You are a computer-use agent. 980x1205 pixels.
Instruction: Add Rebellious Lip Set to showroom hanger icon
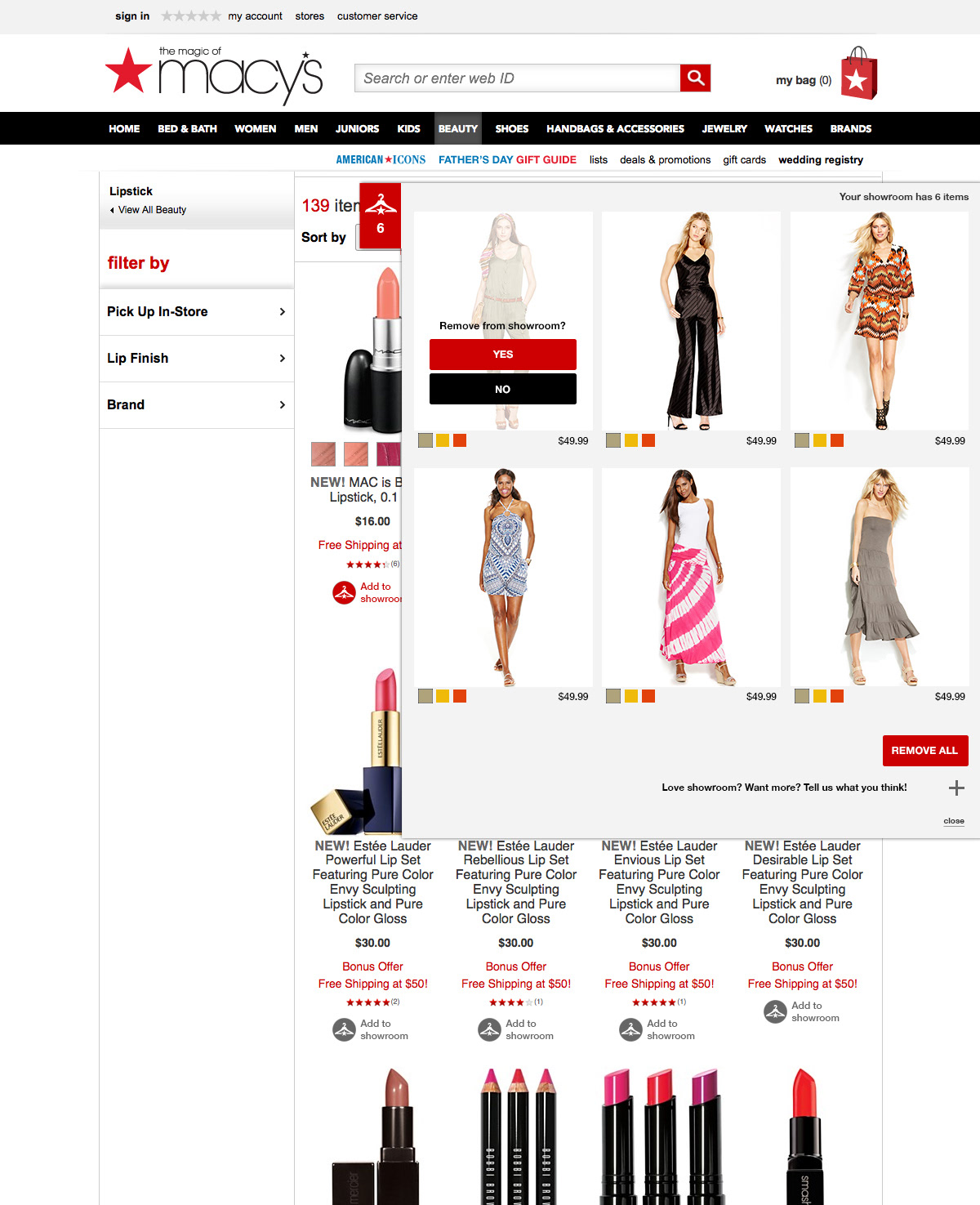[489, 1029]
